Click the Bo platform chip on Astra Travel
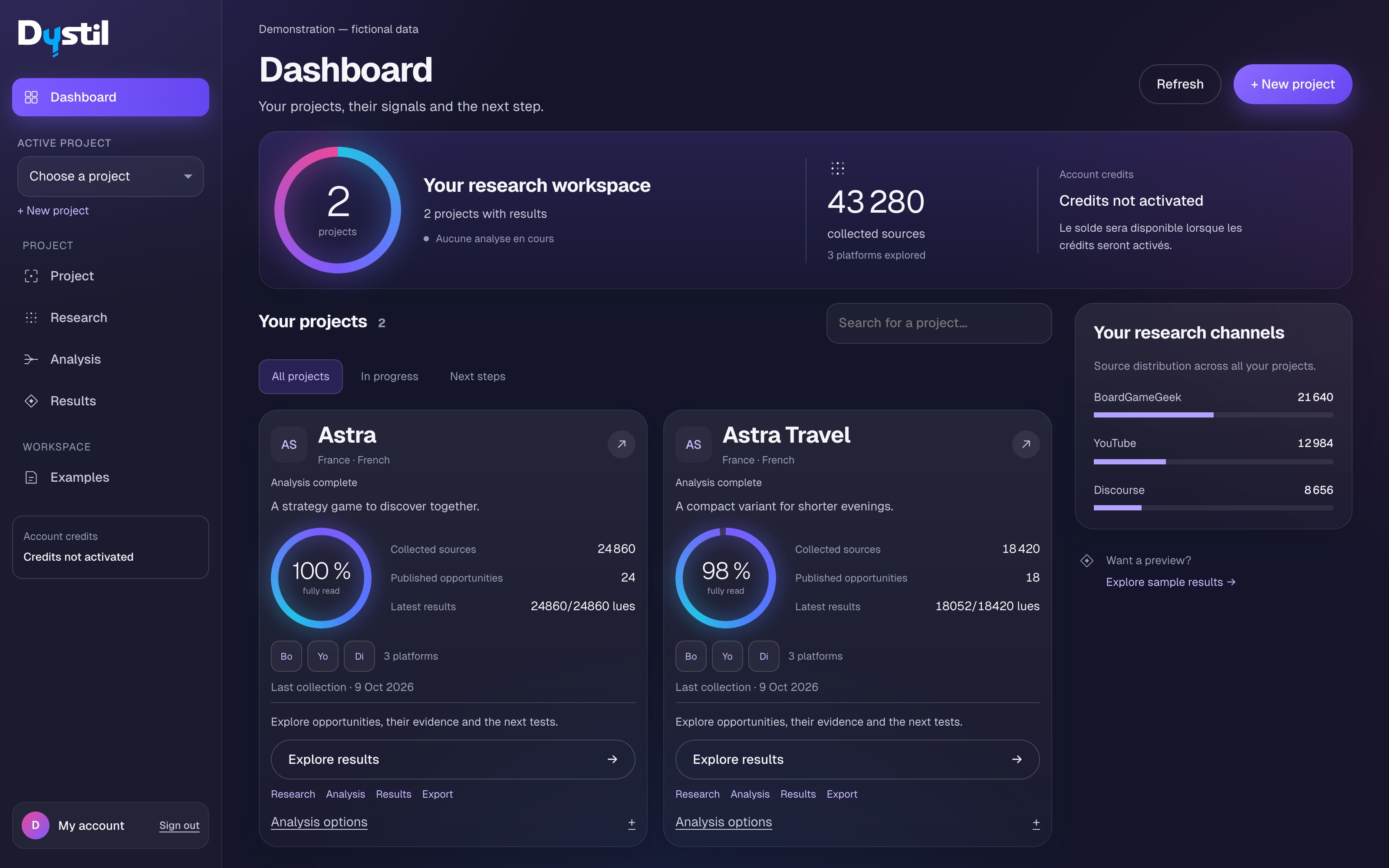Image resolution: width=1389 pixels, height=868 pixels. (691, 656)
